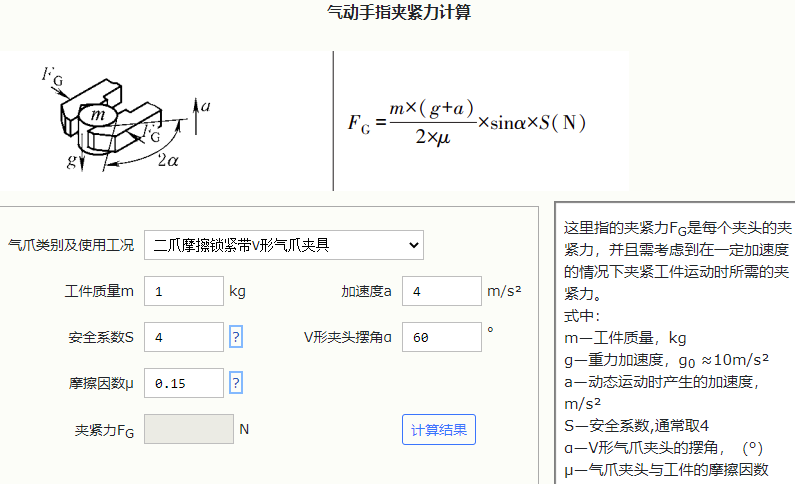795x484 pixels.
Task: Click the line m—工件质量, kg
Action: coord(625,338)
